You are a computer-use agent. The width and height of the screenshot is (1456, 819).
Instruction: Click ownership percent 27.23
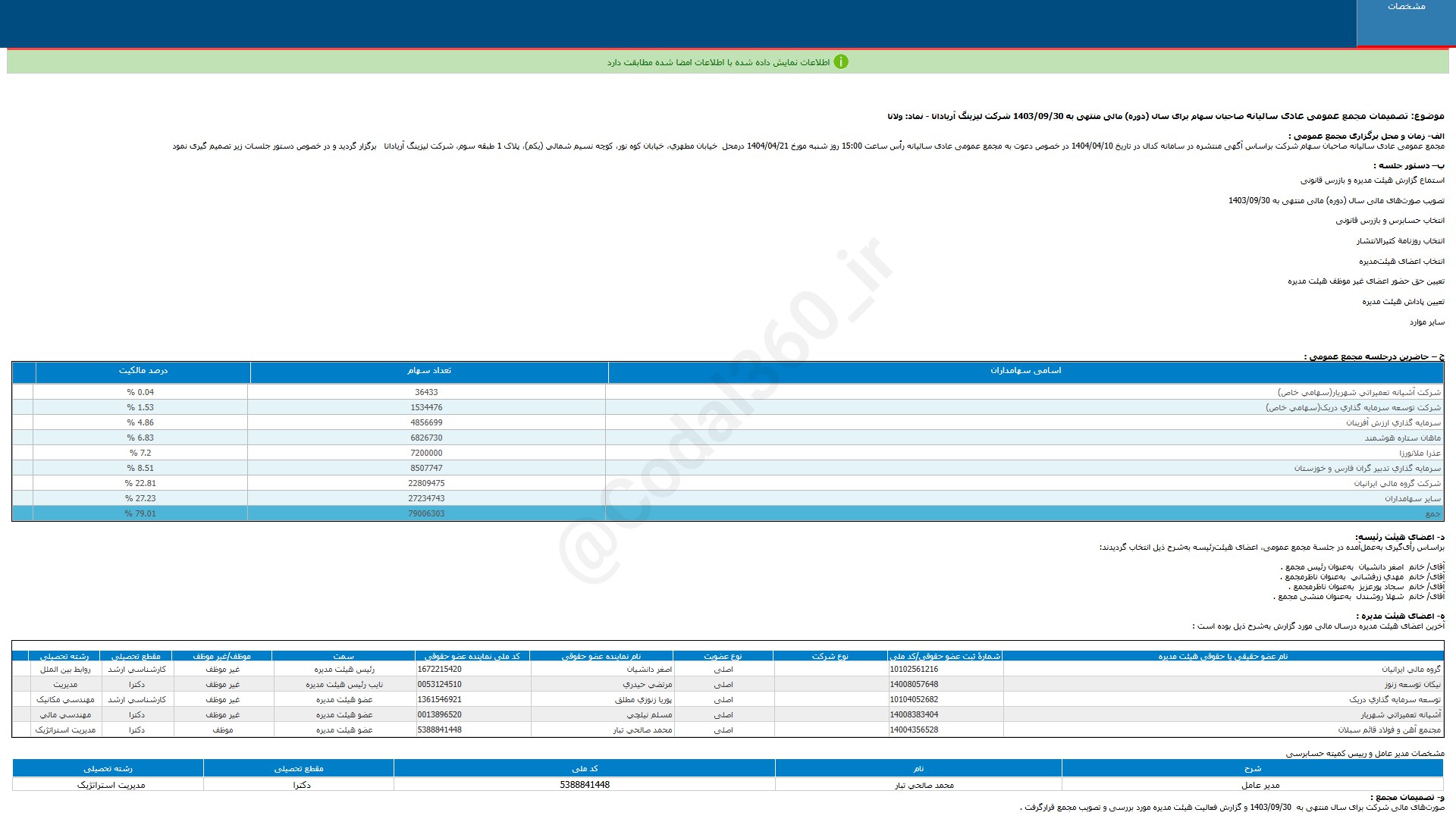[140, 498]
